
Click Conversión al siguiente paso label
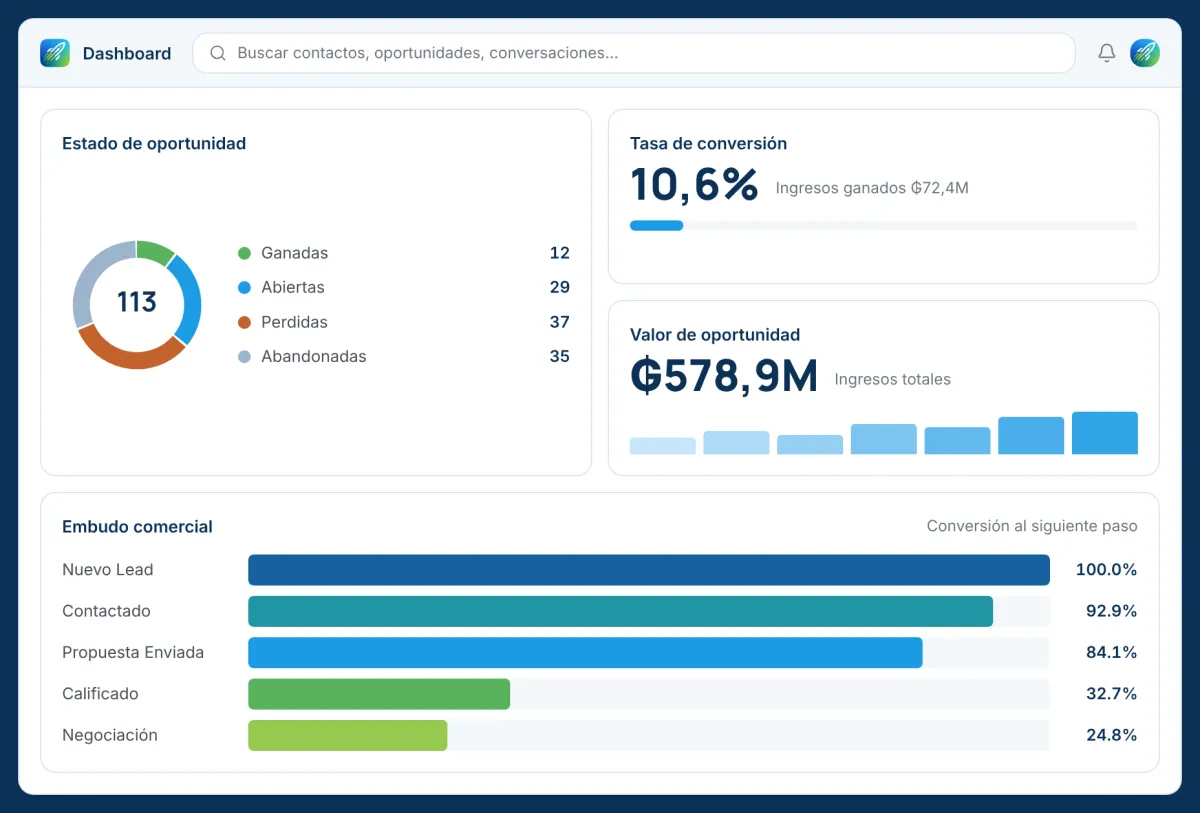pyautogui.click(x=1032, y=526)
